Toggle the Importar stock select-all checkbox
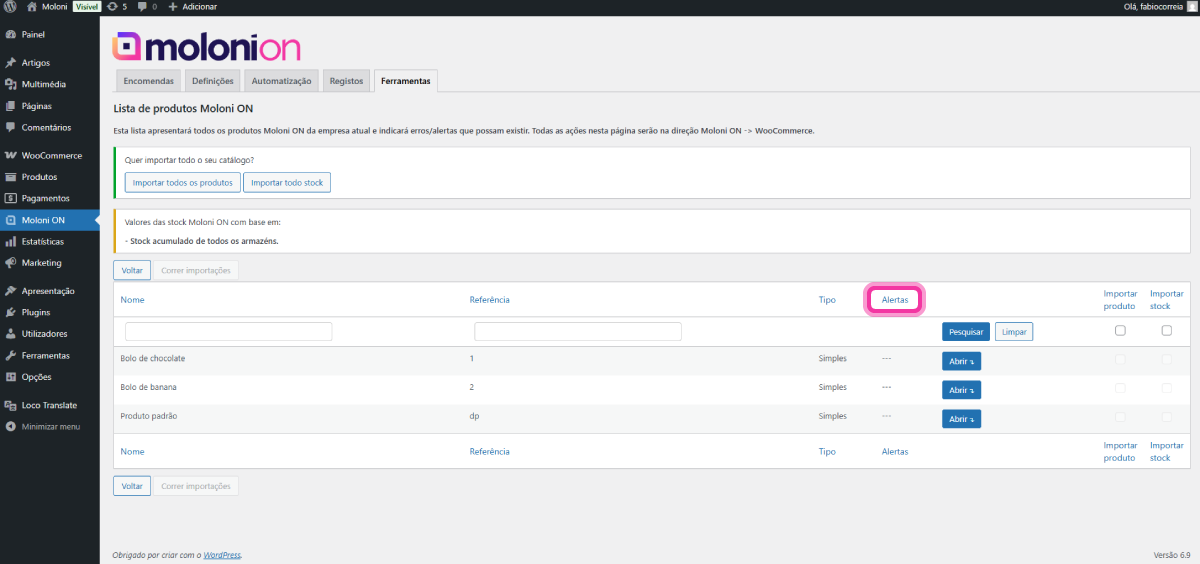Image resolution: width=1200 pixels, height=564 pixels. coord(1166,331)
